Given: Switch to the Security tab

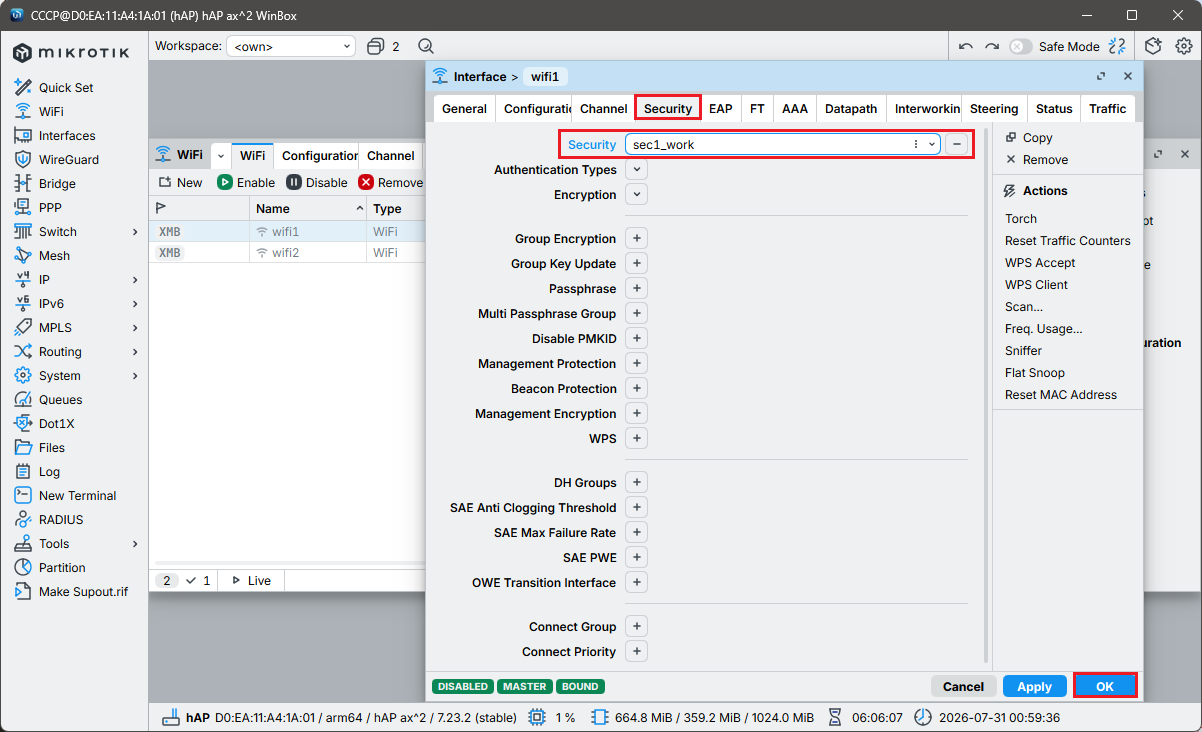Looking at the screenshot, I should tap(668, 108).
